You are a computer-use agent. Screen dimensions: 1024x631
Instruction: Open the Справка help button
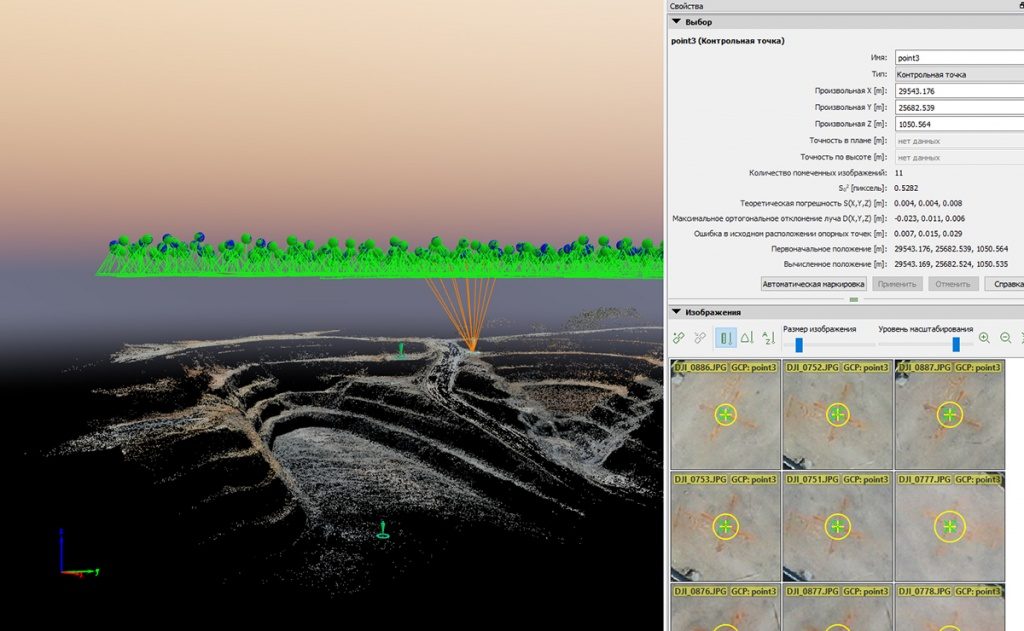(x=1006, y=284)
